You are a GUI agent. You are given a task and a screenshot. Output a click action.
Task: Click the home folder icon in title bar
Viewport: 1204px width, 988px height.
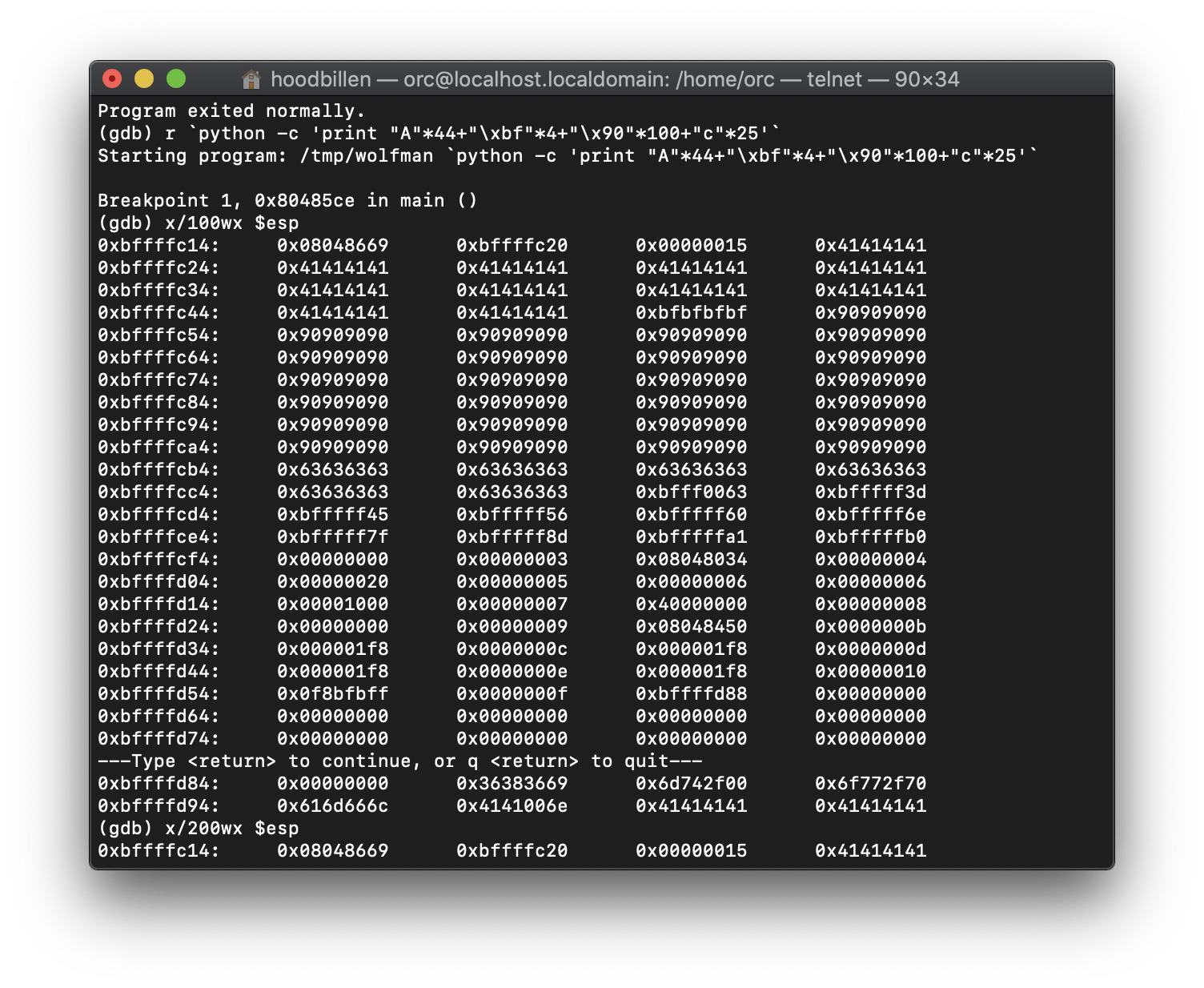tap(251, 79)
